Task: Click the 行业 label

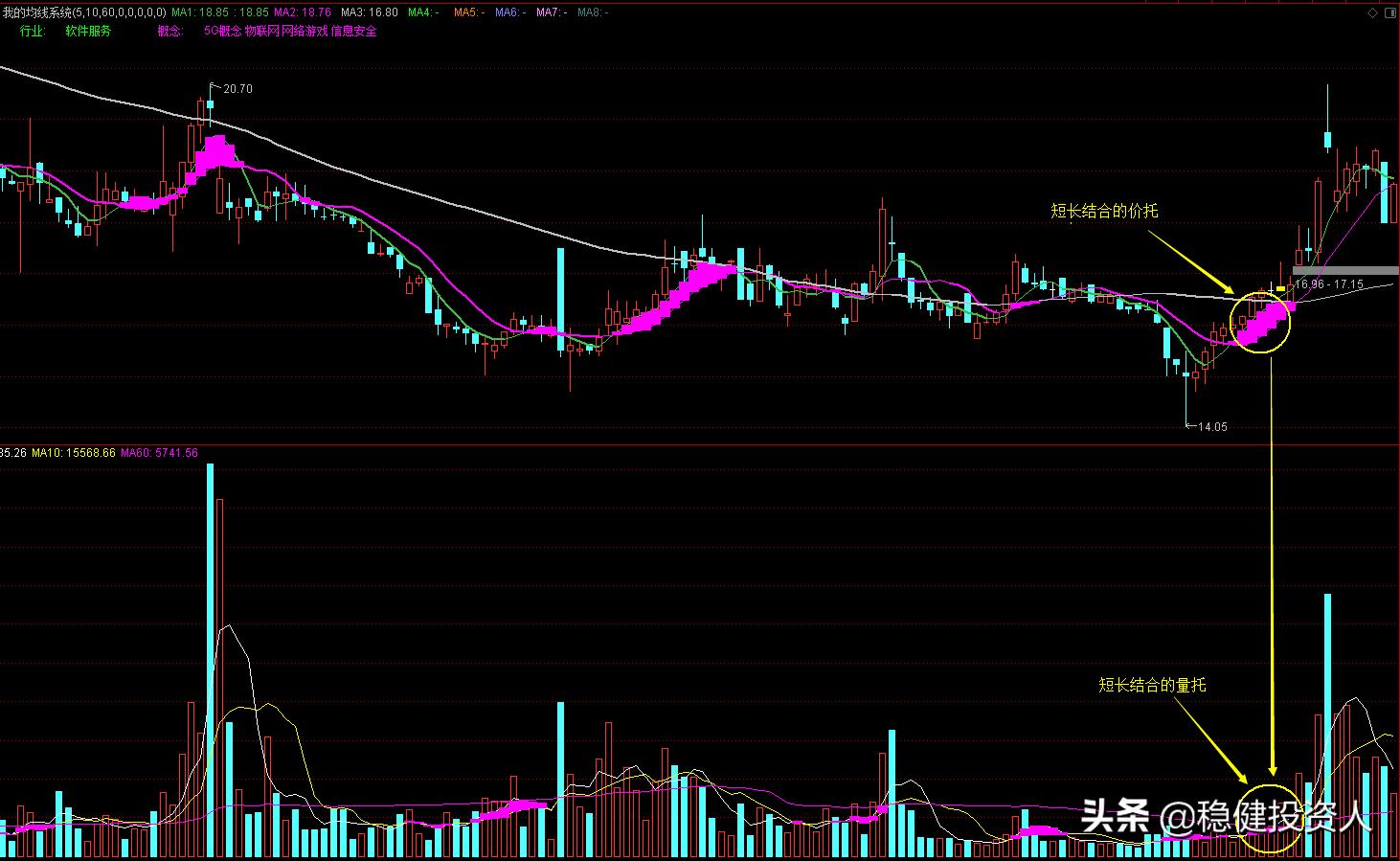Action: pos(33,31)
